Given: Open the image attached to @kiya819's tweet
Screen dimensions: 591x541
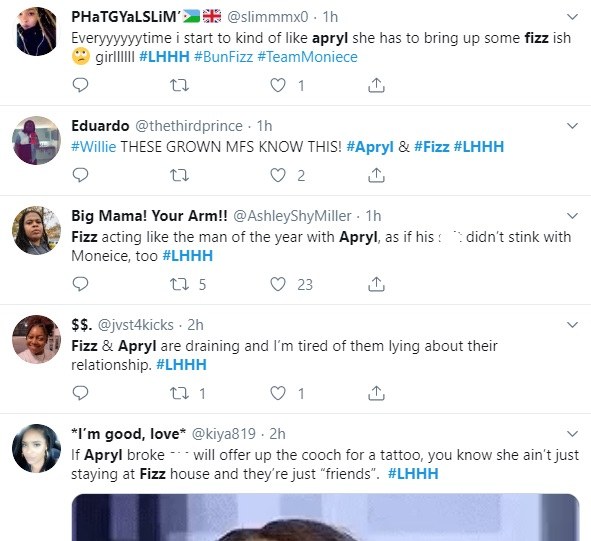Looking at the screenshot, I should point(325,517).
